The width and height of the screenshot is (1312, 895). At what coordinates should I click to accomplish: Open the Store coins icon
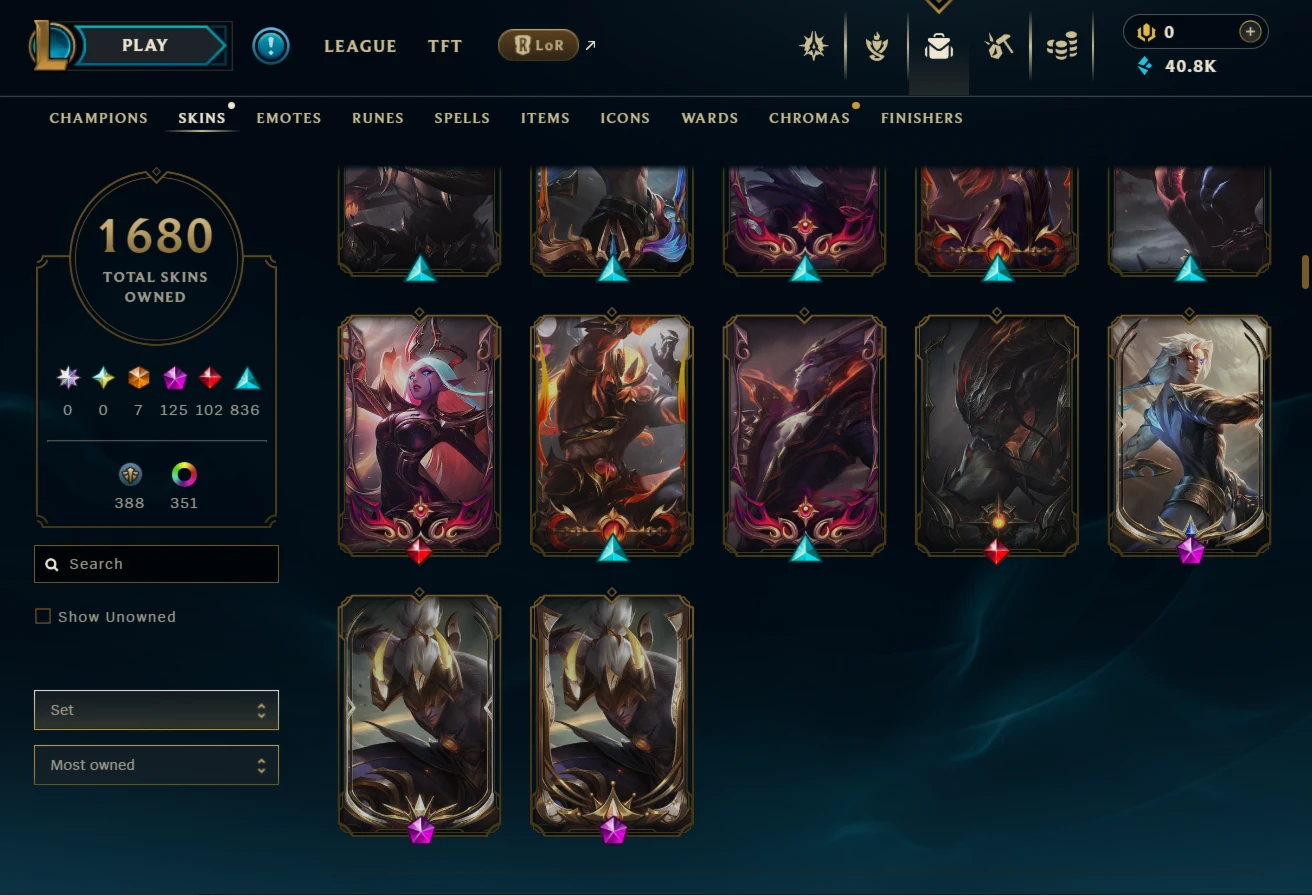pos(1061,46)
